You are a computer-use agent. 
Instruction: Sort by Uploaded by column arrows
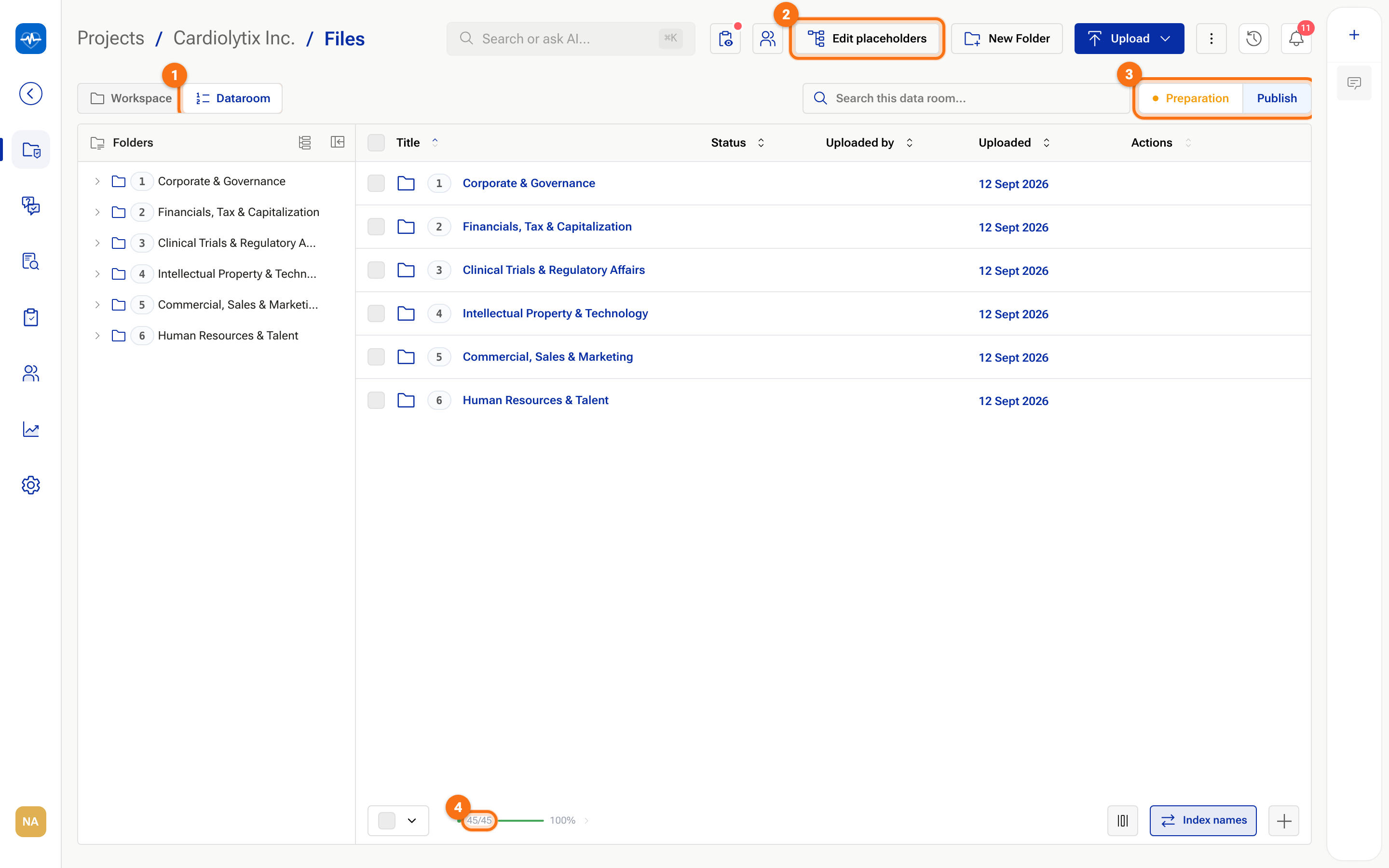(909, 142)
